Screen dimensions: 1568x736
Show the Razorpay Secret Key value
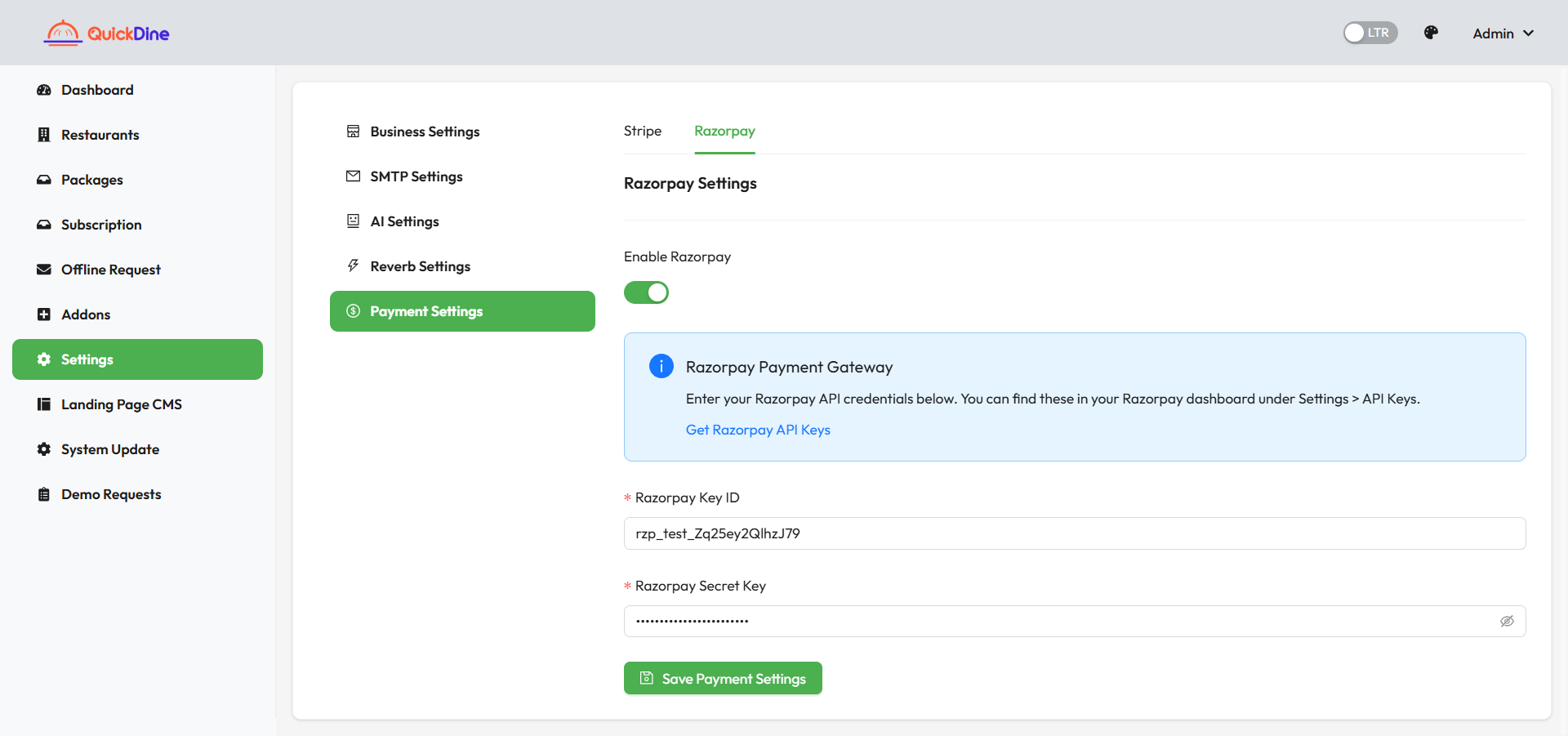pyautogui.click(x=1507, y=621)
